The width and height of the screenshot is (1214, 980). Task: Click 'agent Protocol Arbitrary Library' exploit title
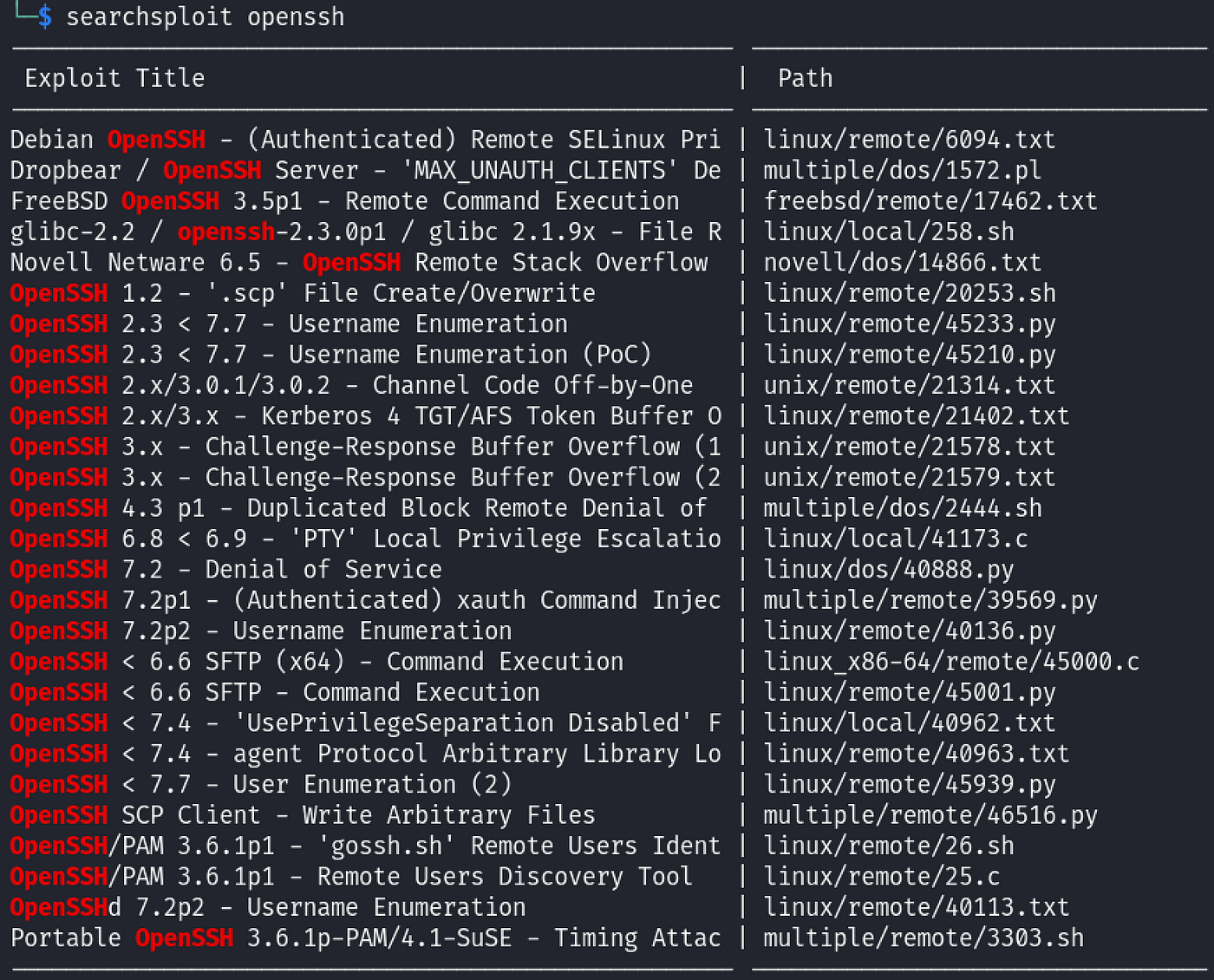click(x=365, y=754)
